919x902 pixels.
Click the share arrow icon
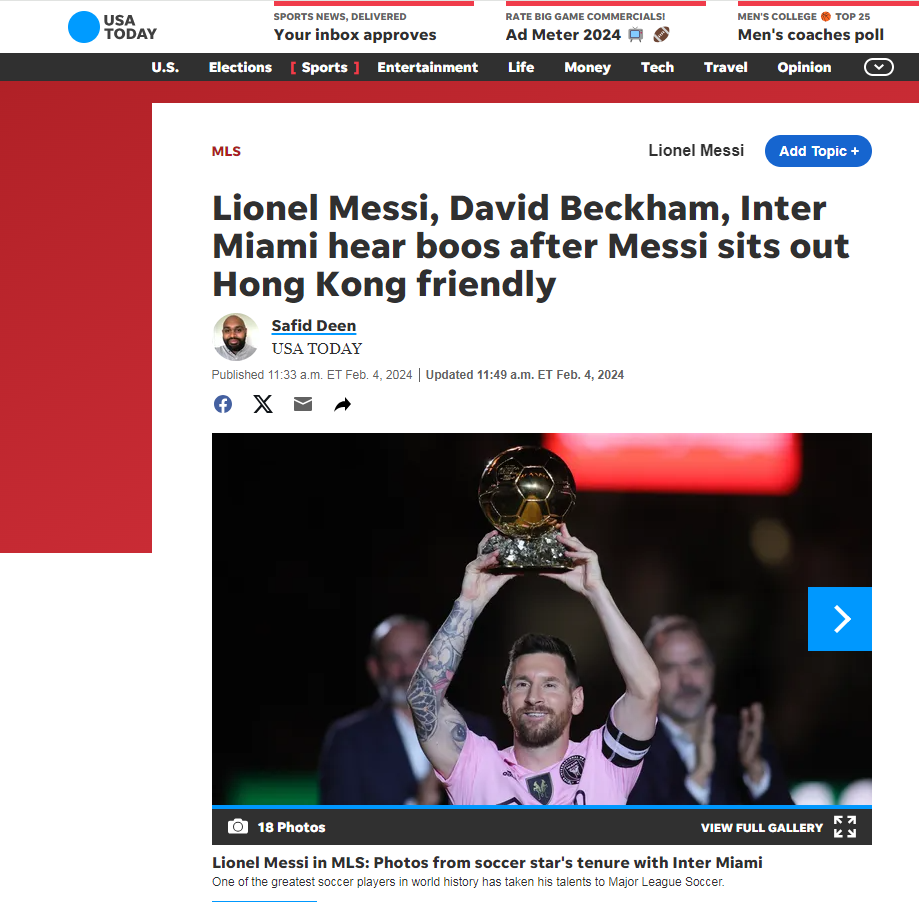342,404
